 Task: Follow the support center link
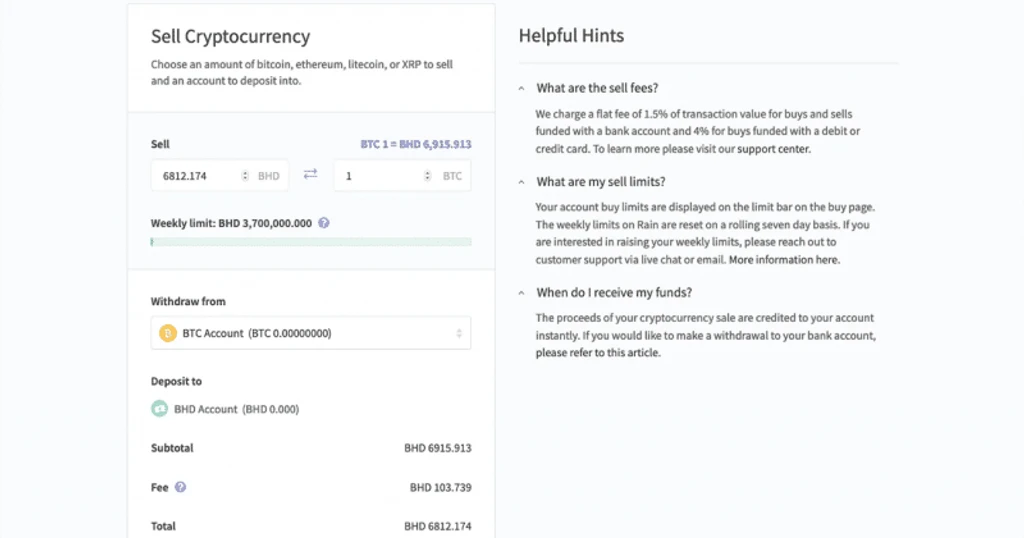(773, 149)
